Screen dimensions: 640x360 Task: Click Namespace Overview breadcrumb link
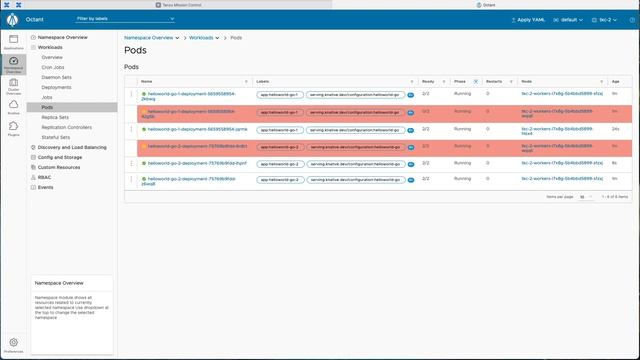tap(149, 38)
